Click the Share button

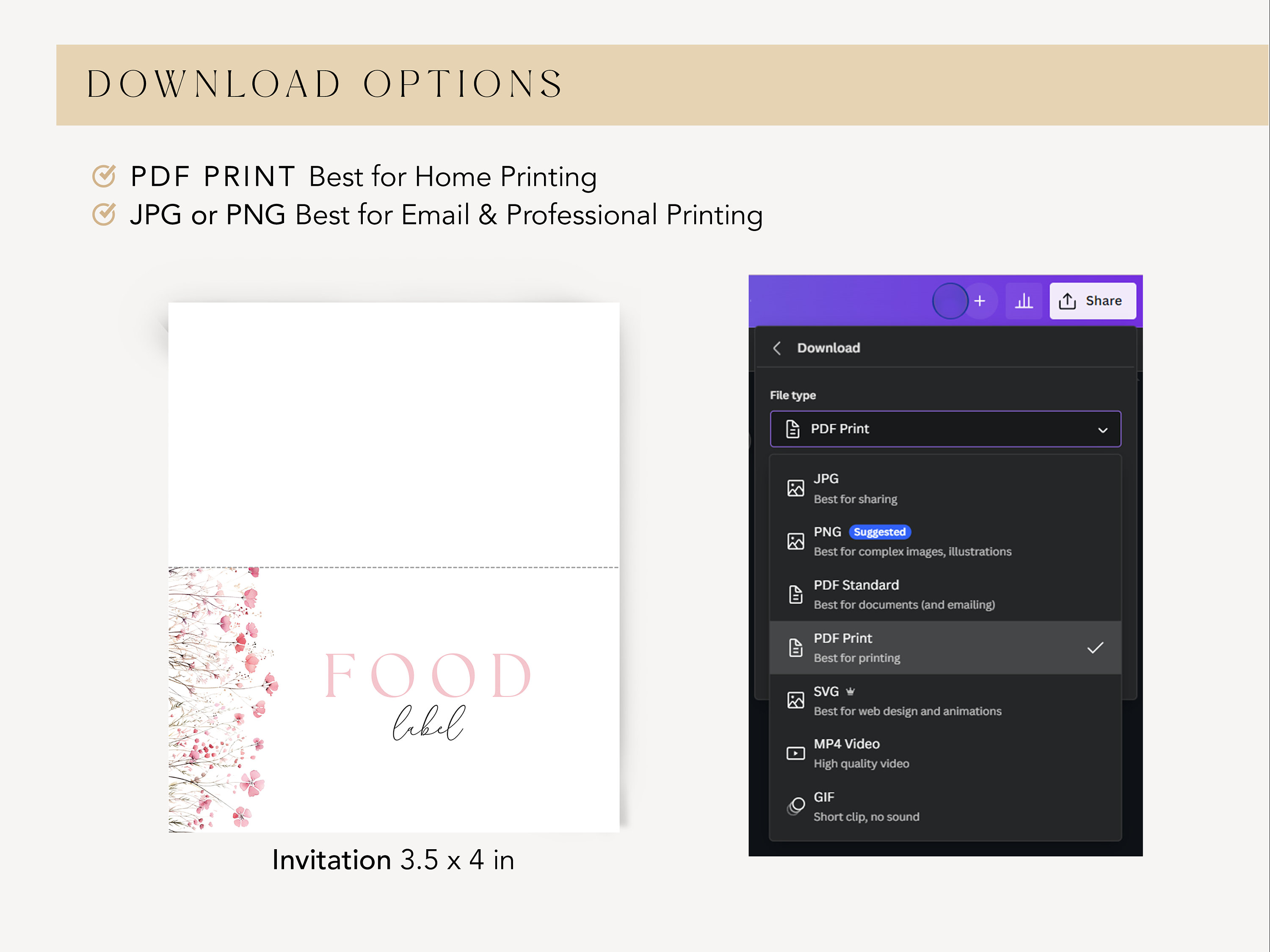click(1093, 301)
